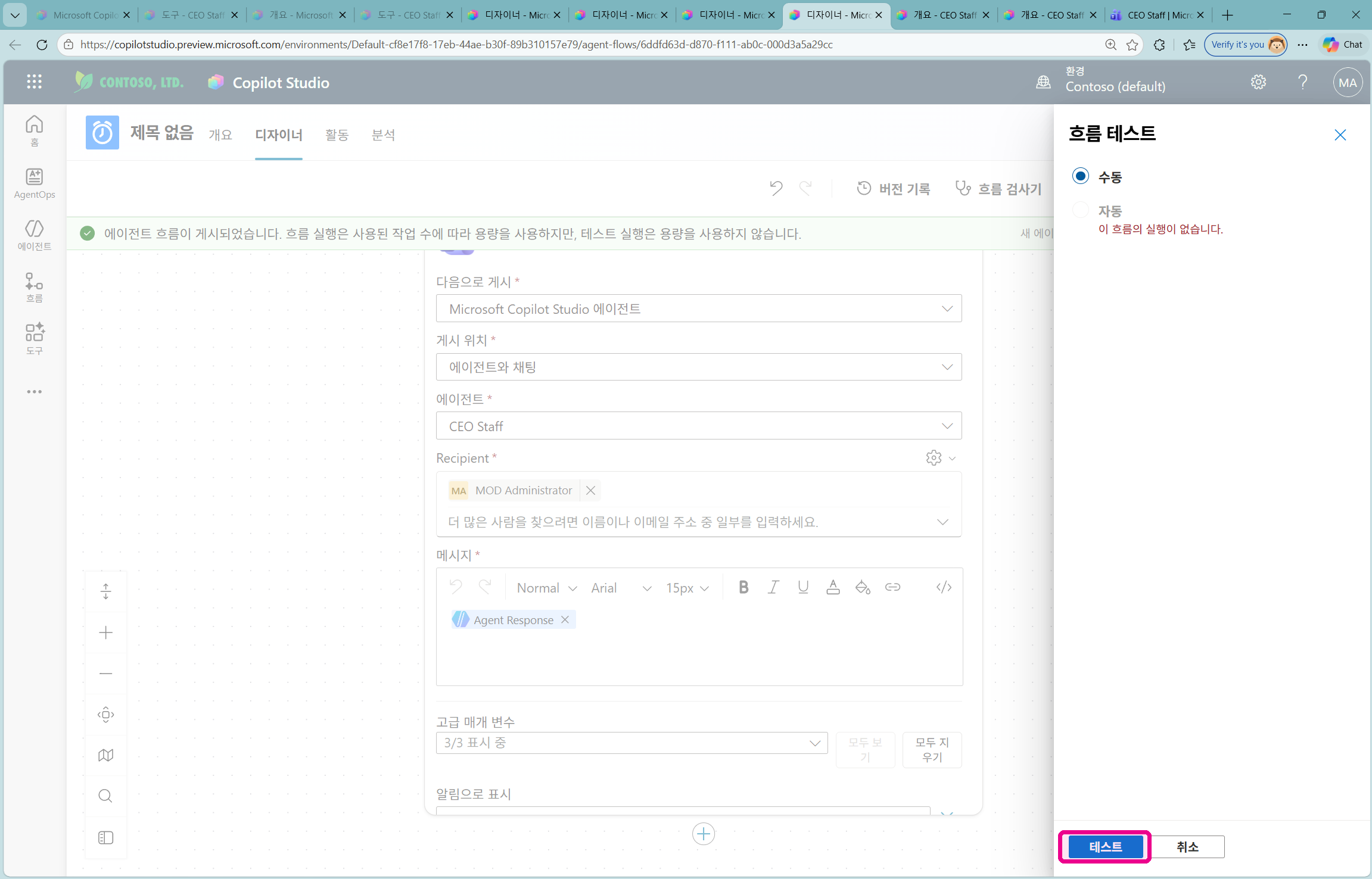Open font color tool in editor
This screenshot has width=1372, height=879.
[833, 587]
